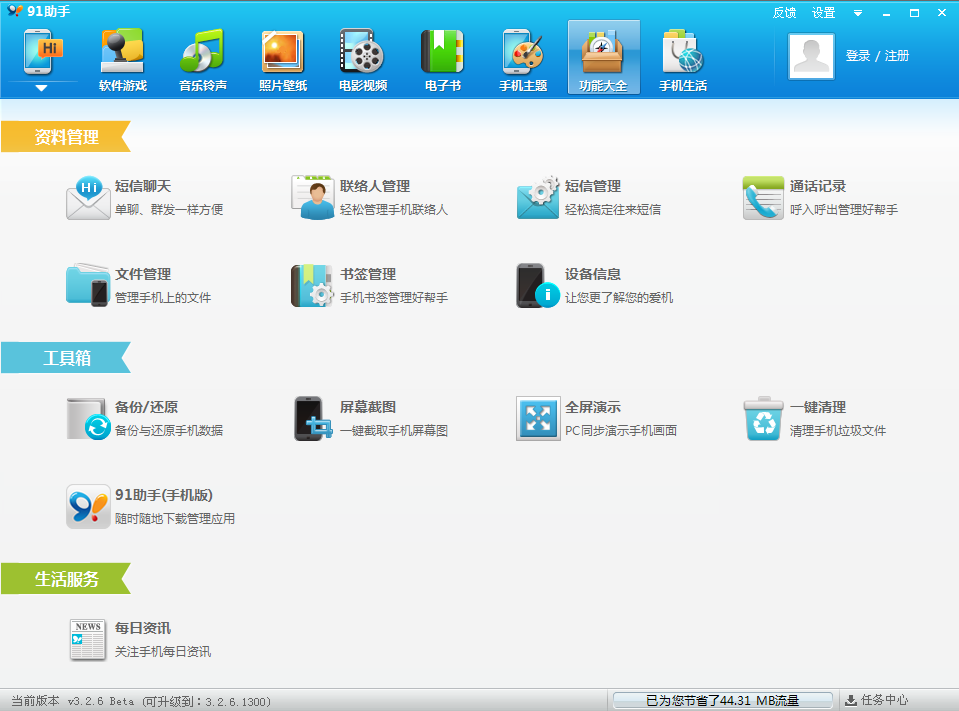959x711 pixels.
Task: Open 软件游戏 software and games section
Action: [x=122, y=60]
